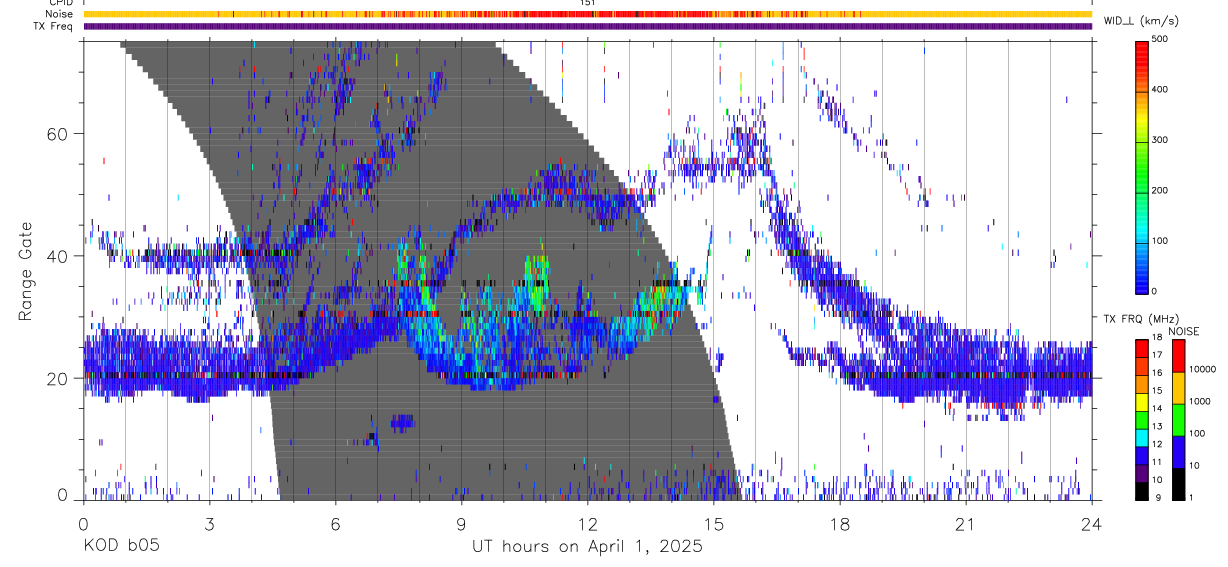This screenshot has height=567, width=1228.
Task: Select the yellow-red Noise strip above plot
Action: pos(588,14)
